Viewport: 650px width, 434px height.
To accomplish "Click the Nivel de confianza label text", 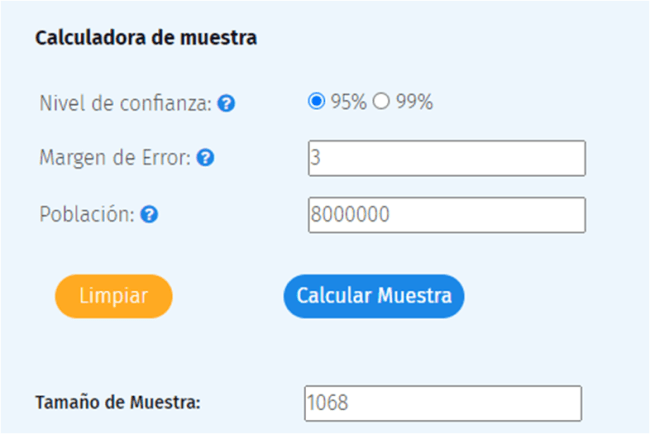I will tap(125, 103).
